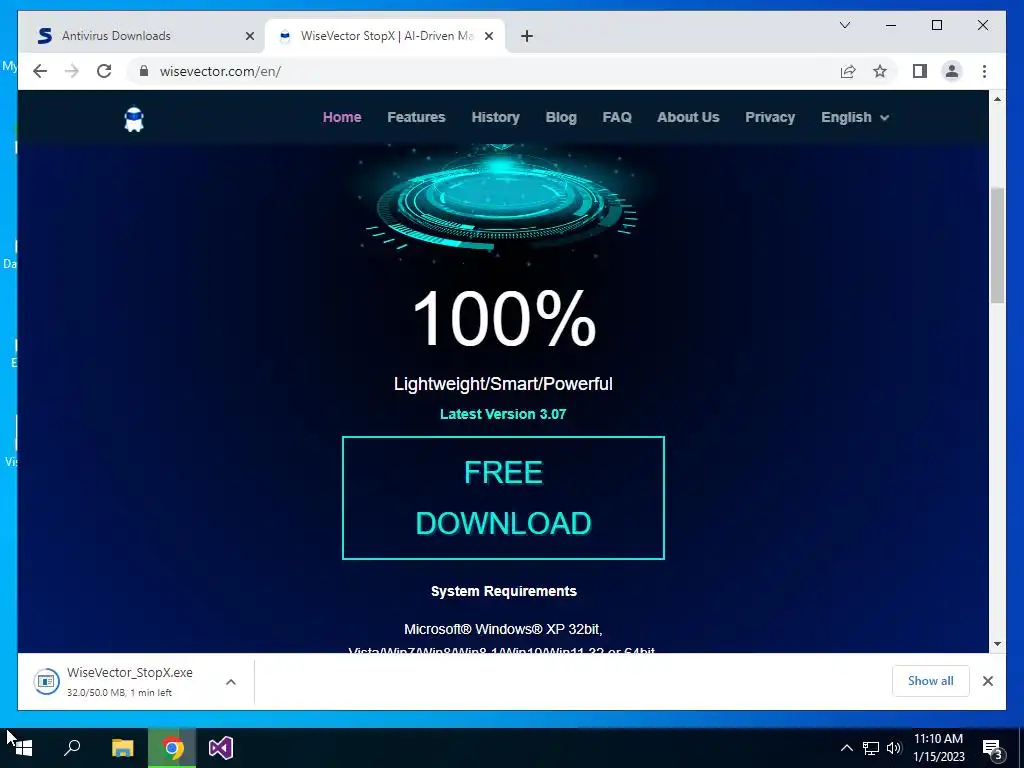Open a new tab with the plus button
The width and height of the screenshot is (1024, 768).
coord(527,36)
